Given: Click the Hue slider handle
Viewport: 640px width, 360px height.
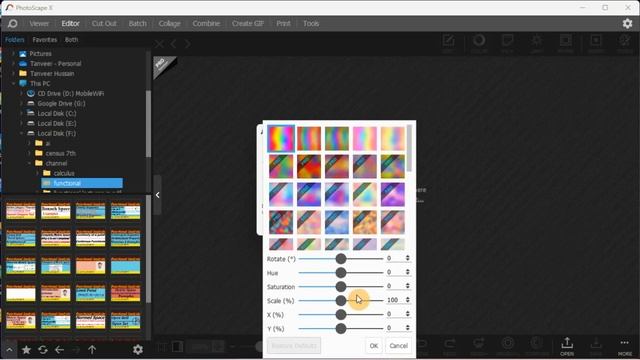Looking at the screenshot, I should click(x=341, y=273).
